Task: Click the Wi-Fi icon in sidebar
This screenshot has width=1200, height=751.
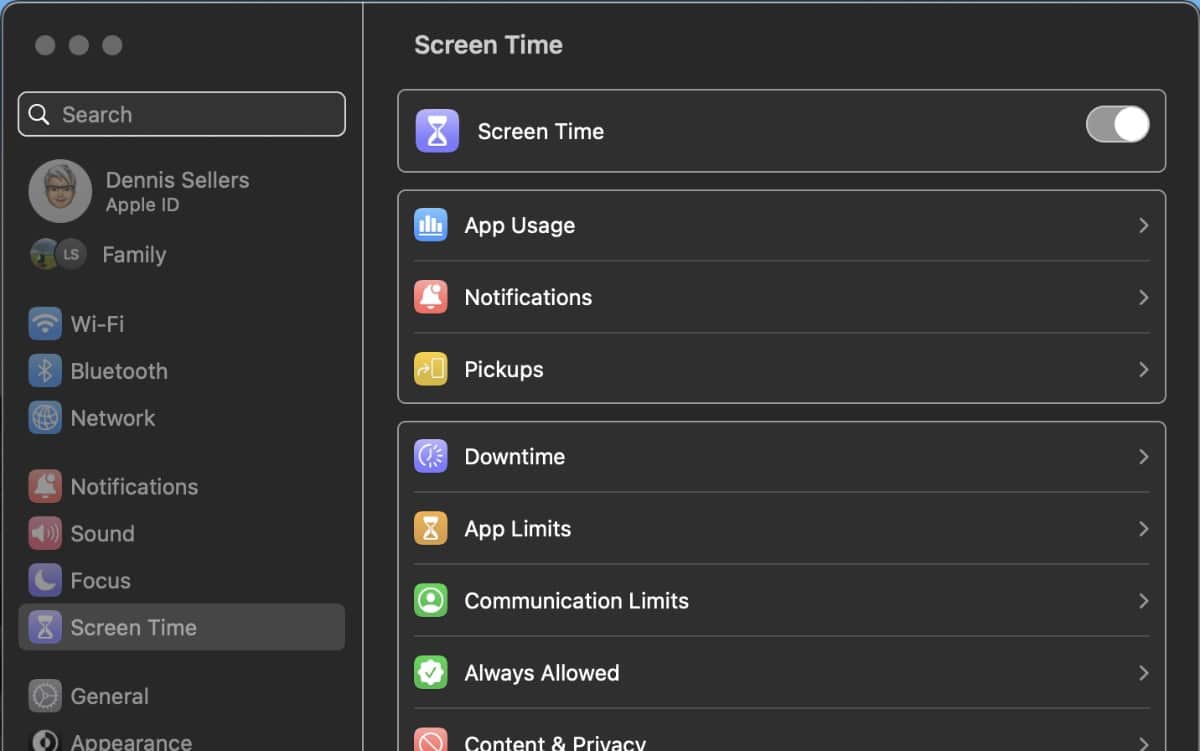Action: 45,324
